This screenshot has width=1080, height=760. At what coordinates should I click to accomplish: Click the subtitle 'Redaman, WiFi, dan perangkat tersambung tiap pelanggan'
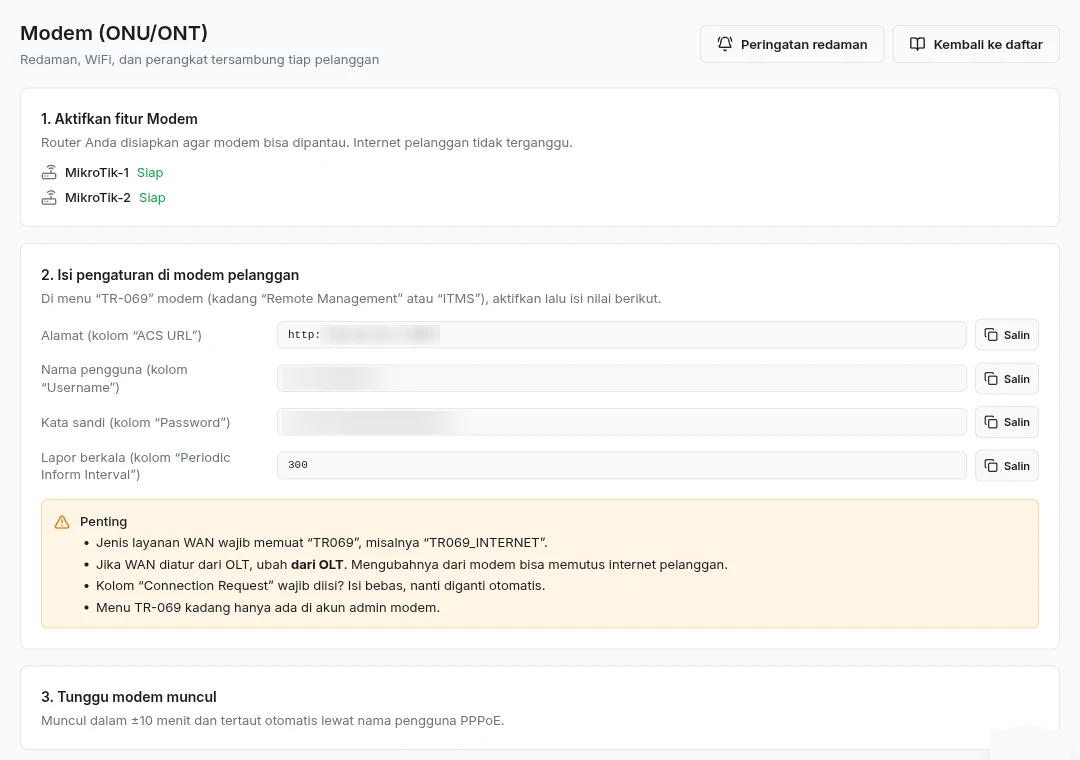[200, 59]
